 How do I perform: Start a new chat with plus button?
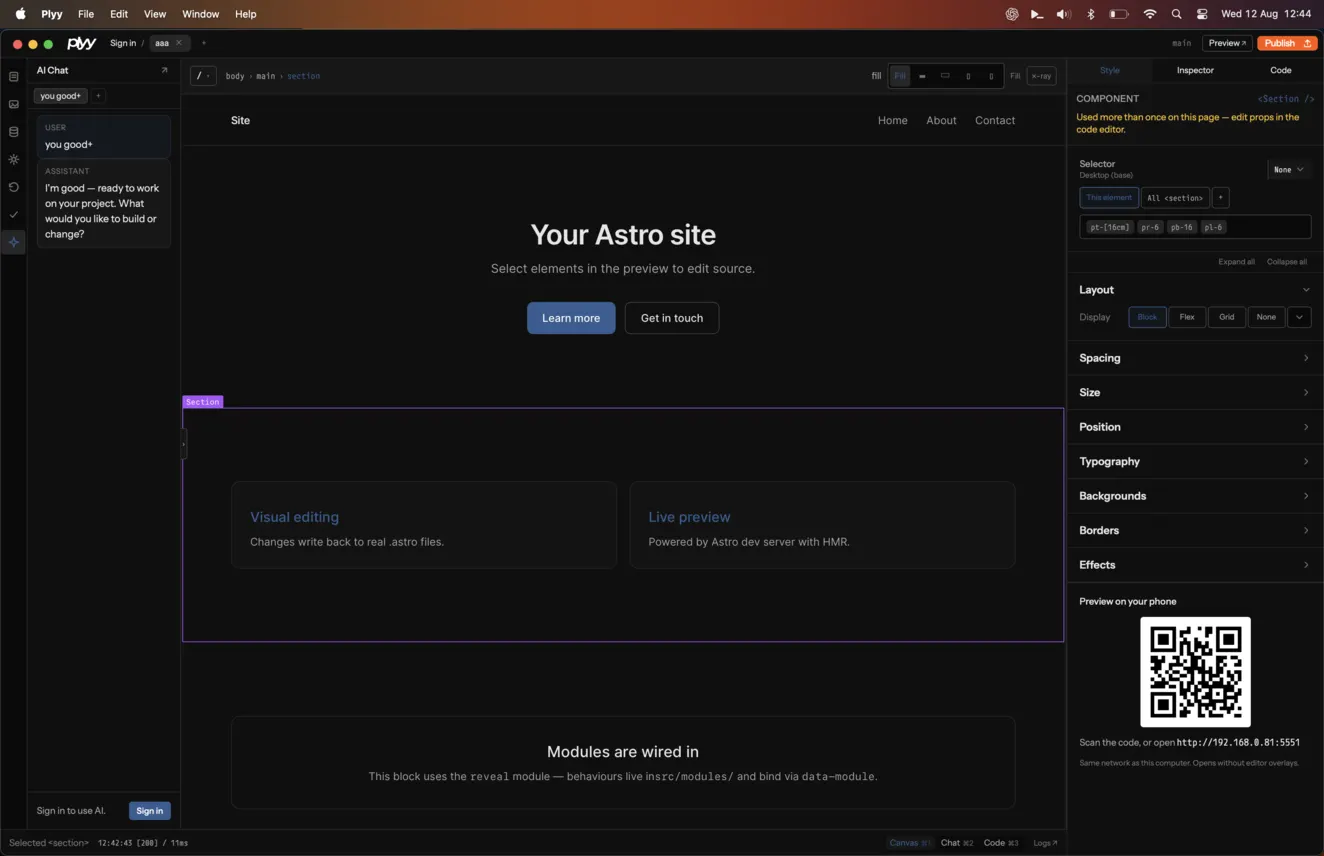[98, 96]
